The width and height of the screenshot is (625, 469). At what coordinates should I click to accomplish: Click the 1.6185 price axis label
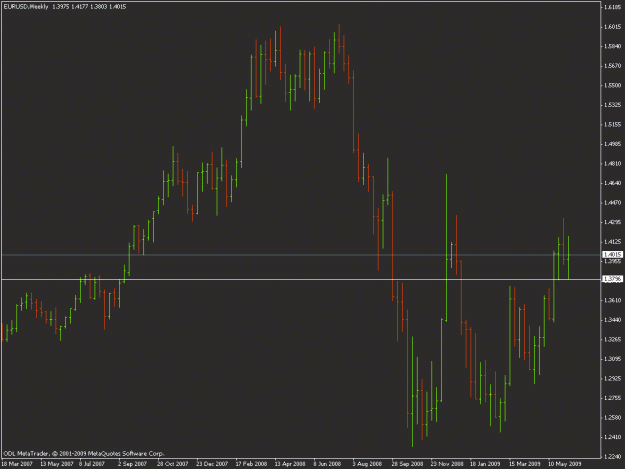(x=613, y=7)
